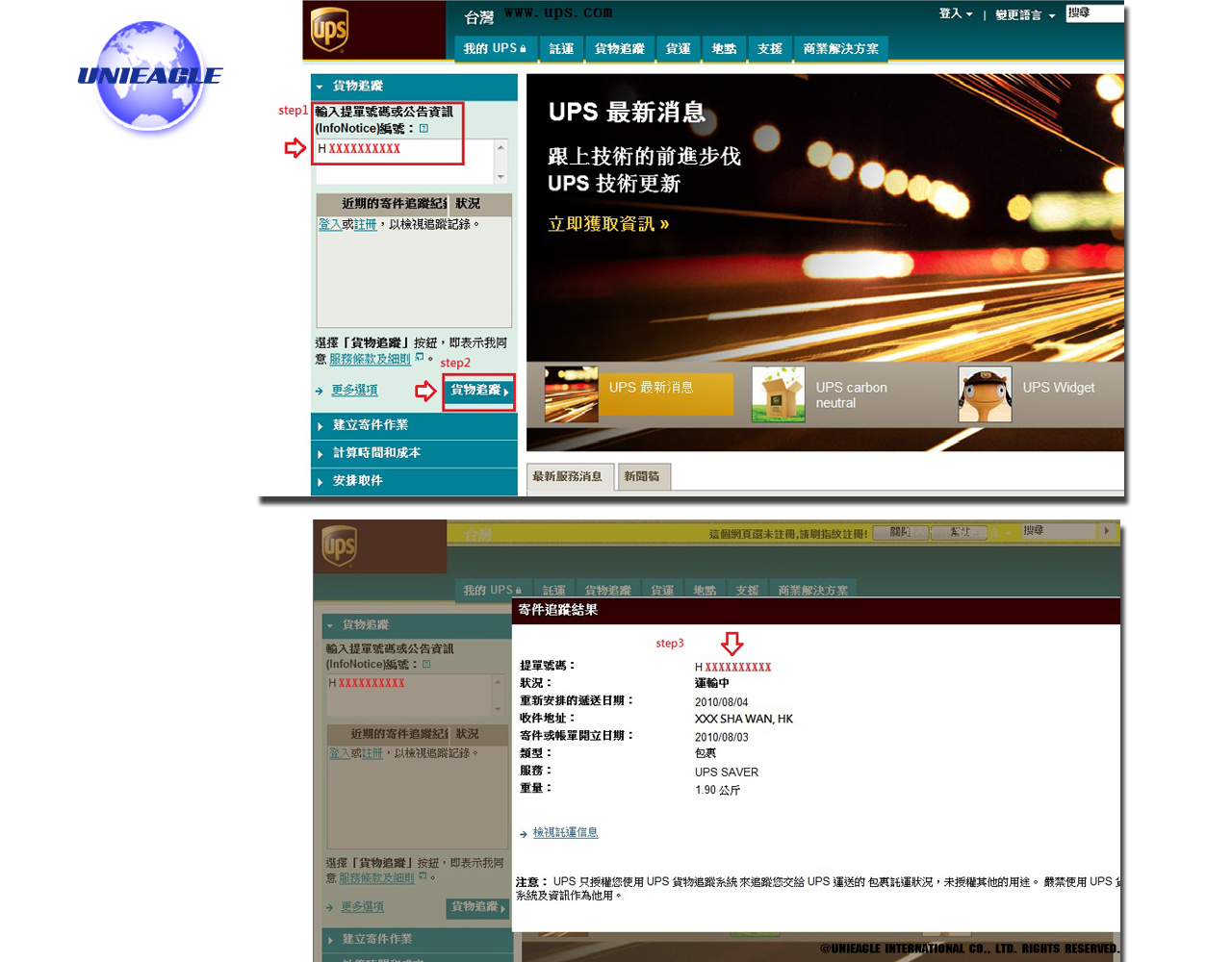The image size is (1232, 962).
Task: Click the 更多選項 link in the upper page
Action: click(354, 391)
